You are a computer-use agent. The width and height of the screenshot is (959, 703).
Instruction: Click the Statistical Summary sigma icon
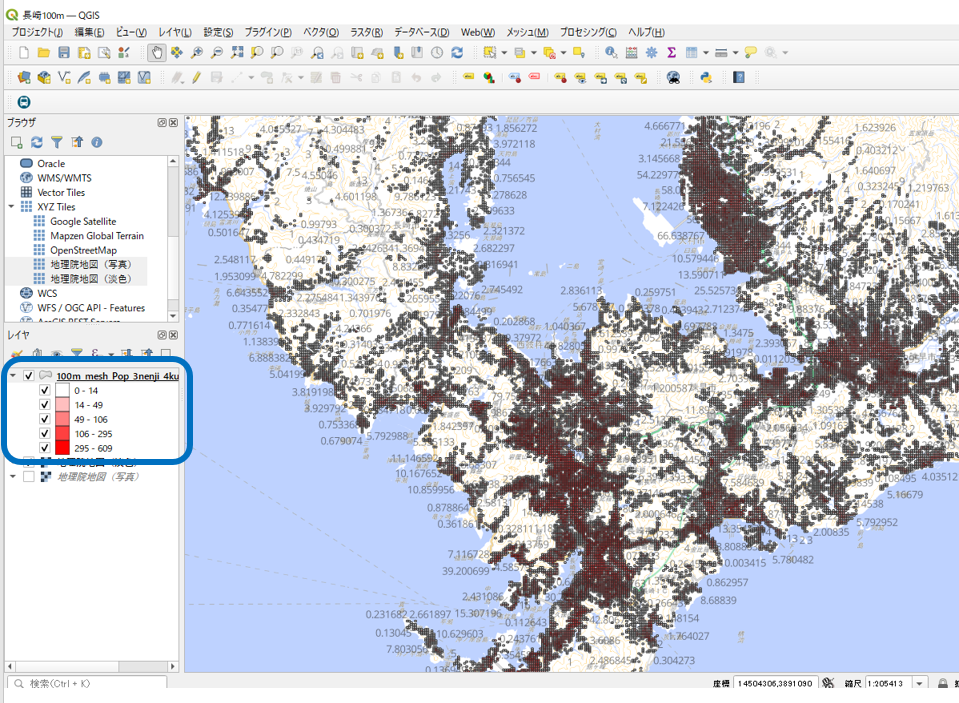tap(672, 53)
